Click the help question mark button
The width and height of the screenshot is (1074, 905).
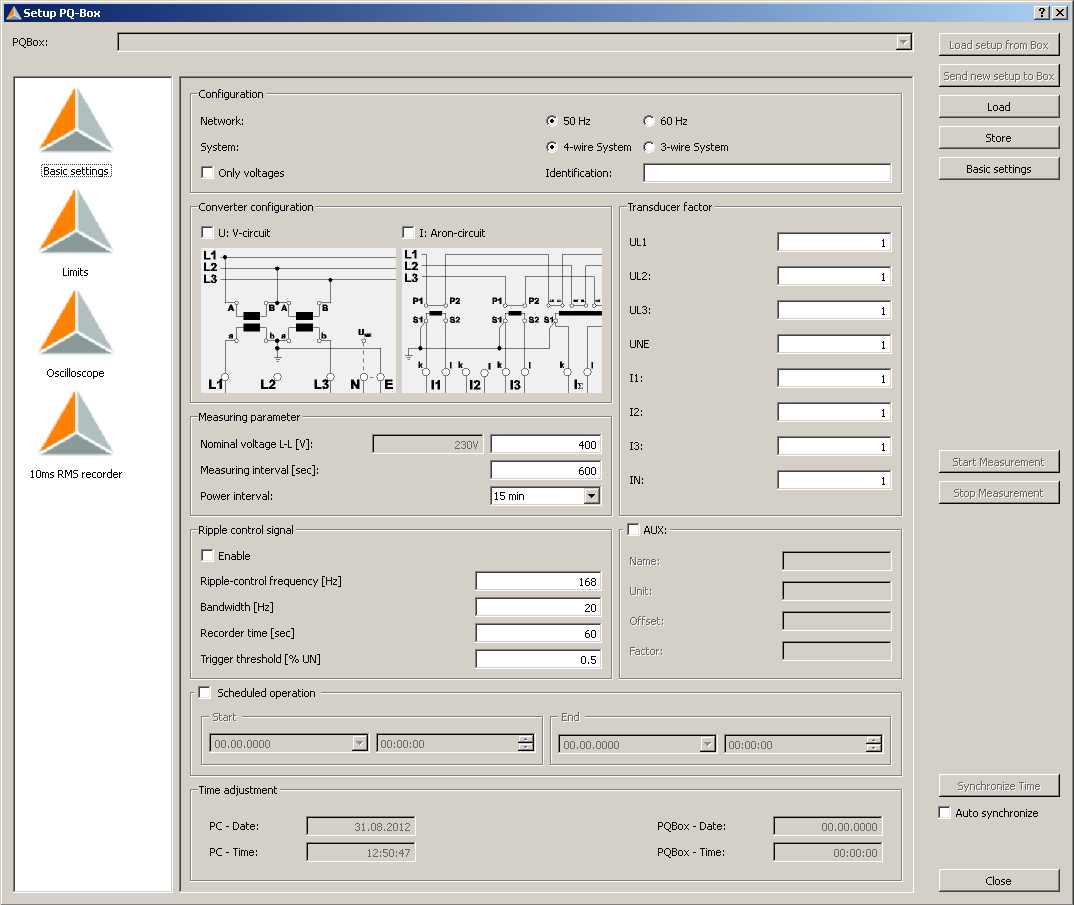click(1041, 12)
